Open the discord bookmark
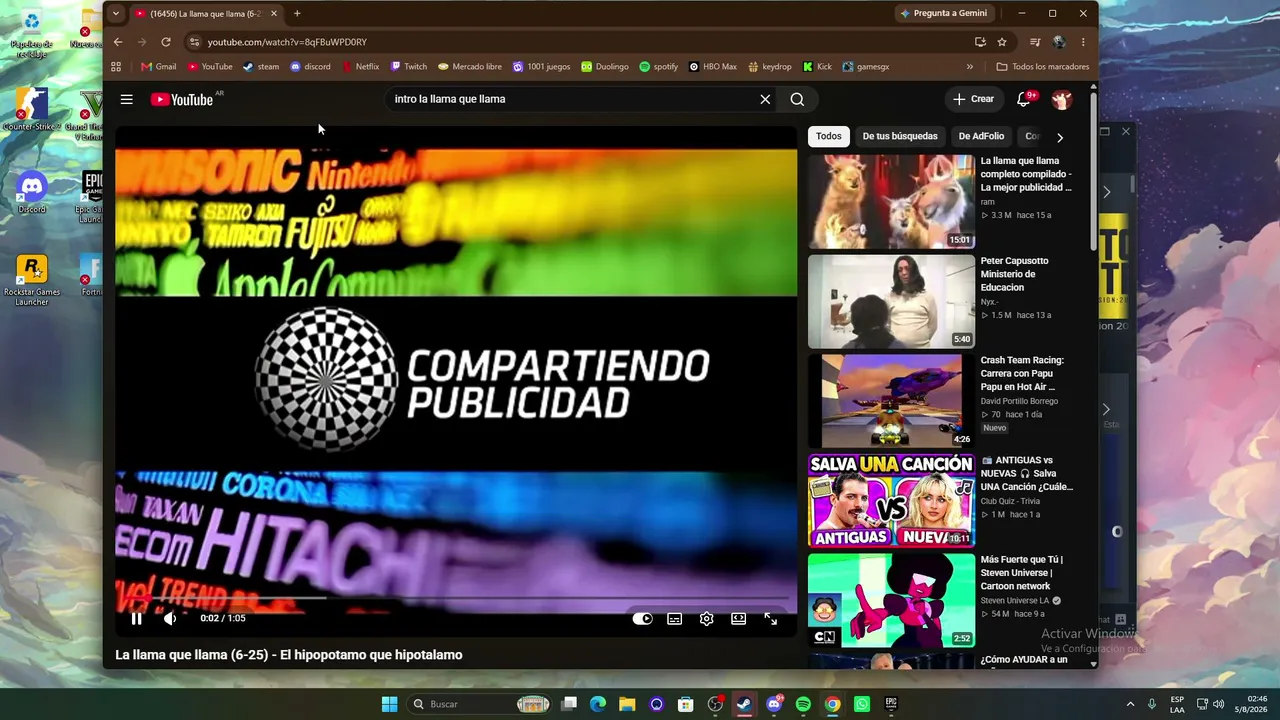This screenshot has width=1280, height=720. [x=310, y=67]
